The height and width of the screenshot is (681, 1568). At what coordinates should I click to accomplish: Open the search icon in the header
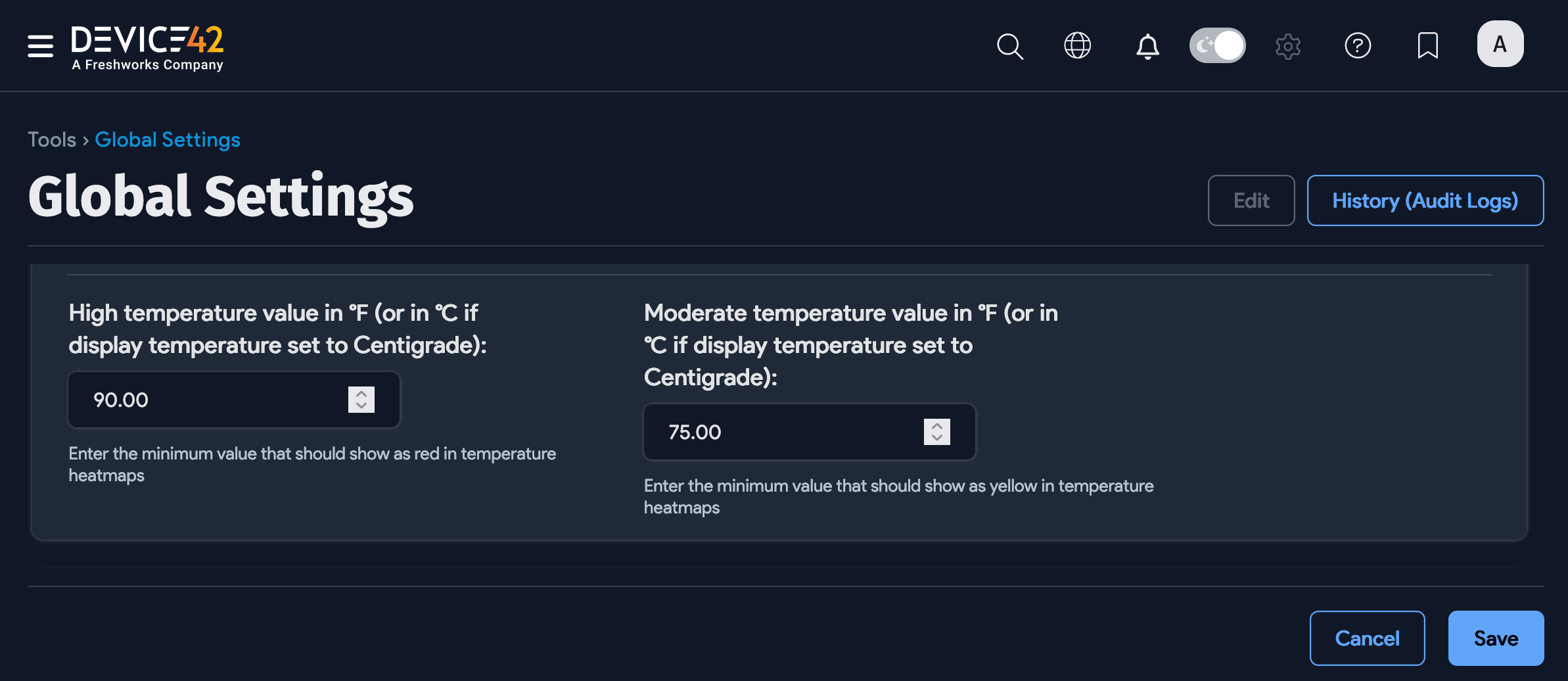point(1010,46)
